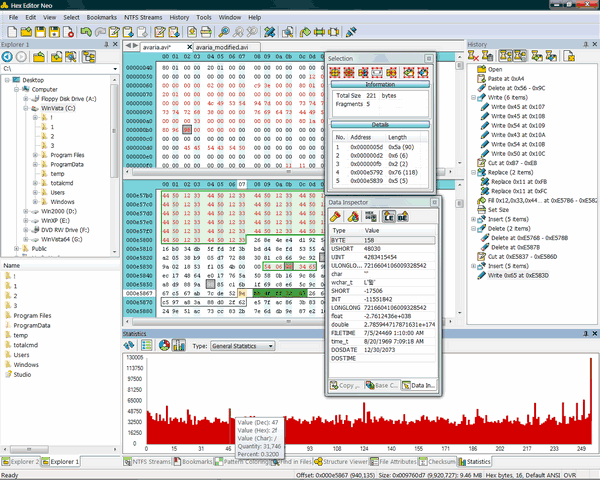
Task: Click the Copy button in Data Inspector
Action: click(345, 385)
